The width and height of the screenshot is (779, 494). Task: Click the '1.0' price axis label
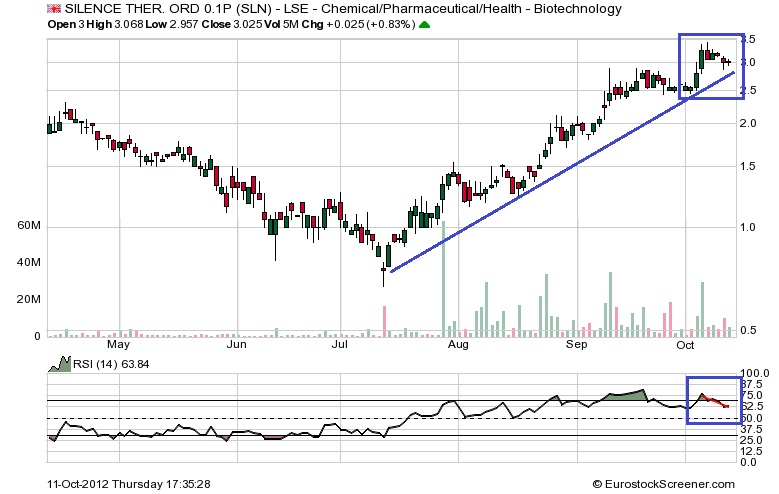pos(748,227)
